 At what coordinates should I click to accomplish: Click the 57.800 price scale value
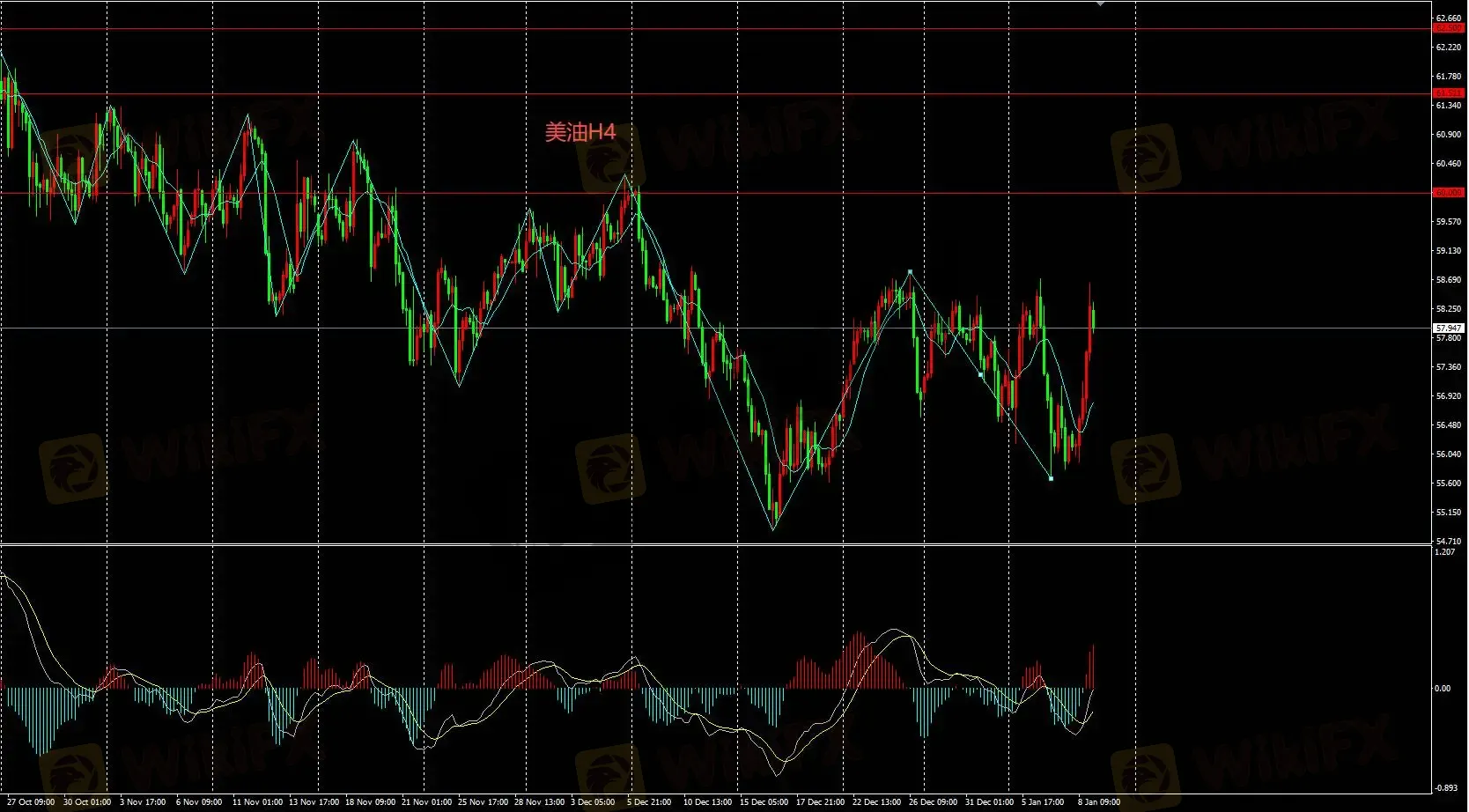[x=1449, y=338]
